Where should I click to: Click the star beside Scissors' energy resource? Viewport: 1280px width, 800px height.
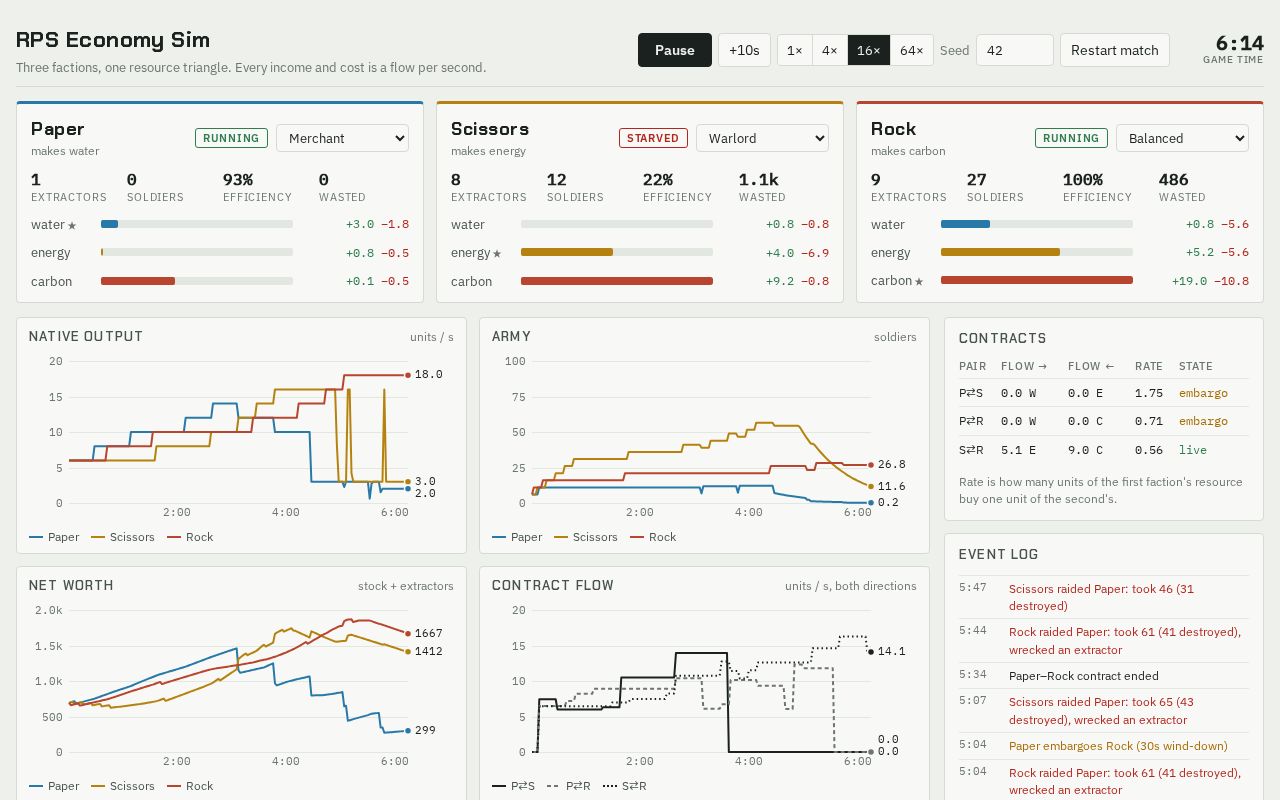(497, 253)
